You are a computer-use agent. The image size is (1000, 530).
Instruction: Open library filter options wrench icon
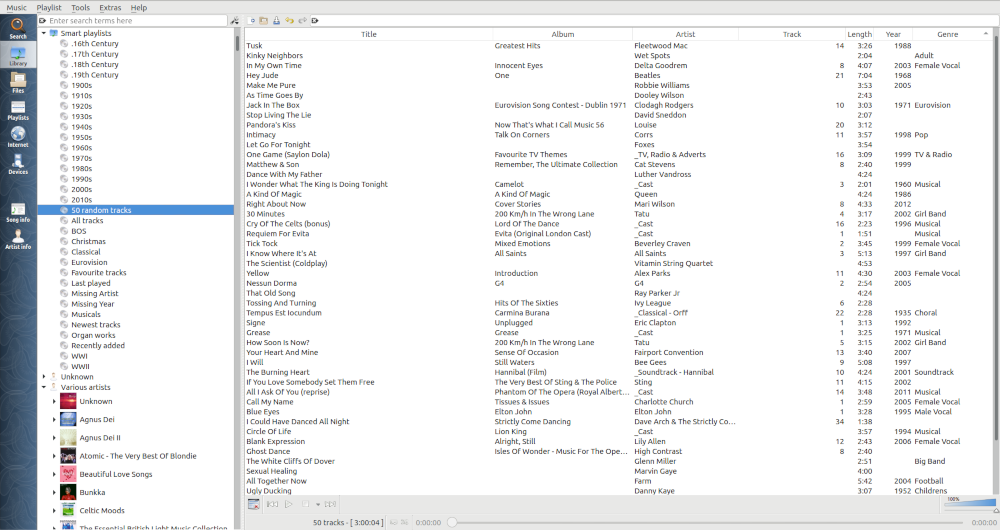point(234,20)
